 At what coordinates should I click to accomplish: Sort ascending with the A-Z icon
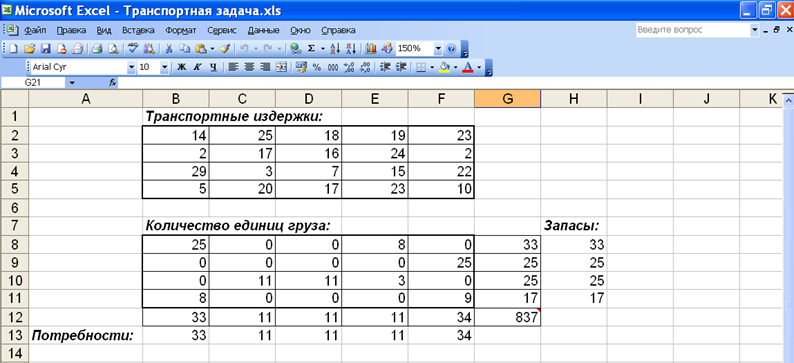pyautogui.click(x=335, y=49)
